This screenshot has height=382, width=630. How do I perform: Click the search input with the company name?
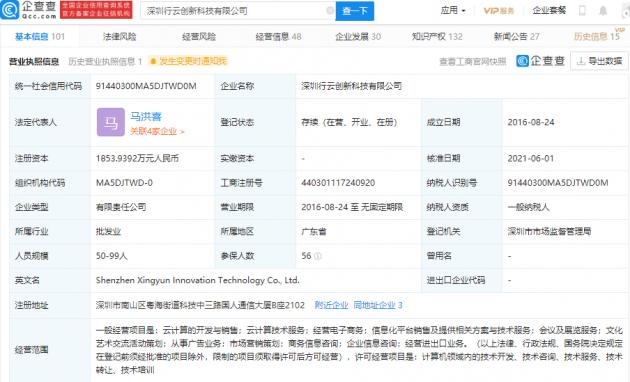pos(237,11)
